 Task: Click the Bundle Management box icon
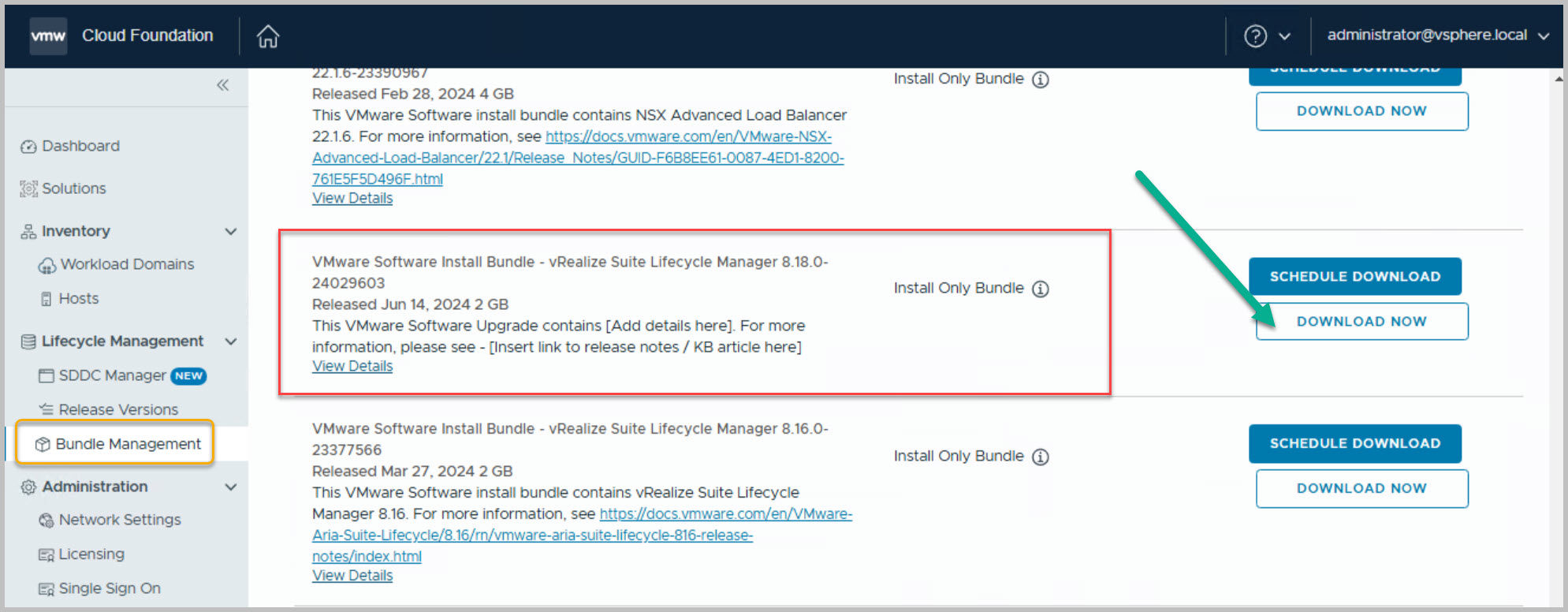click(43, 444)
